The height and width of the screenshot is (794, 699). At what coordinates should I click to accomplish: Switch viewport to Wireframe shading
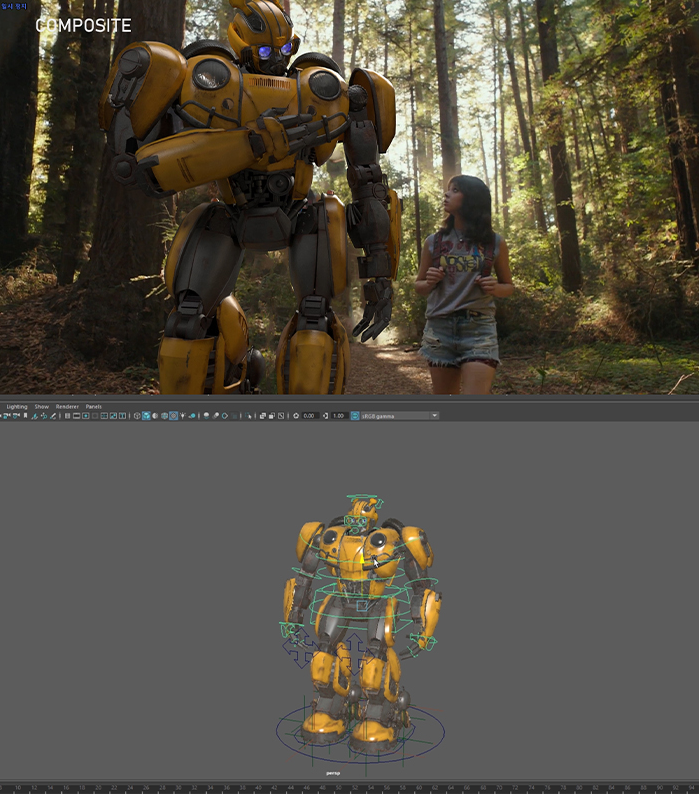tap(137, 416)
